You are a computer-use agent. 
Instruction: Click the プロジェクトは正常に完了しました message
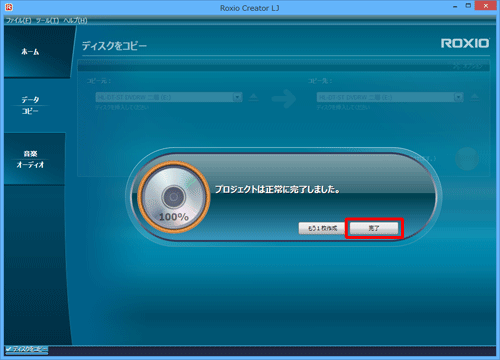pos(277,189)
